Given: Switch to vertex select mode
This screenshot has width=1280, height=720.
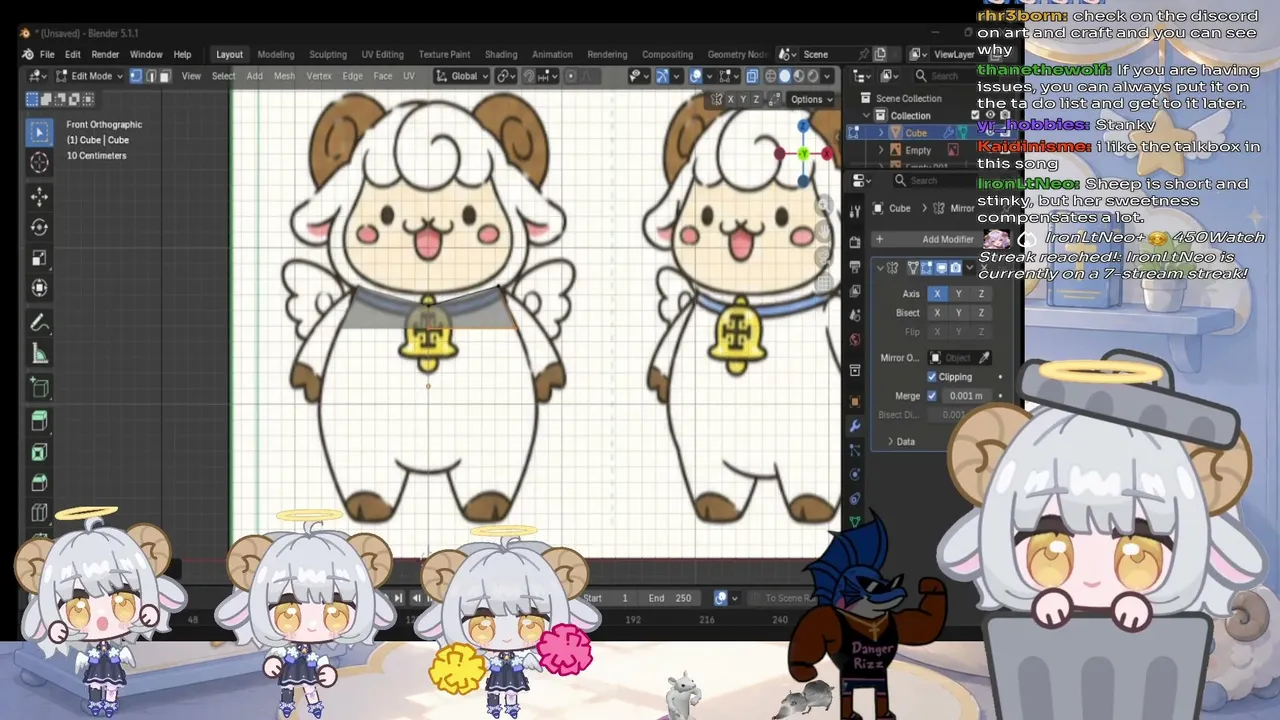Looking at the screenshot, I should click(136, 76).
